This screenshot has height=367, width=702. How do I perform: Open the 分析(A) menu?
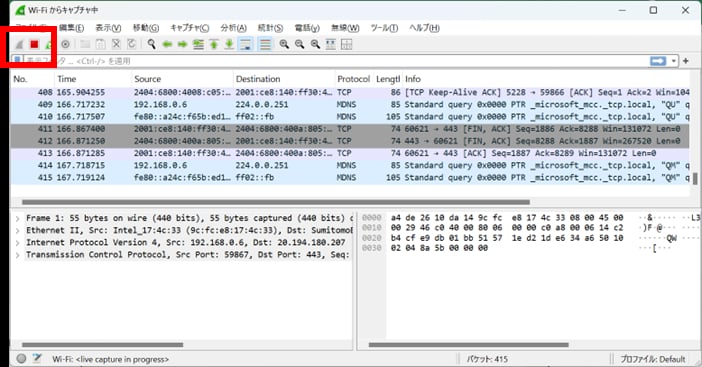(233, 28)
